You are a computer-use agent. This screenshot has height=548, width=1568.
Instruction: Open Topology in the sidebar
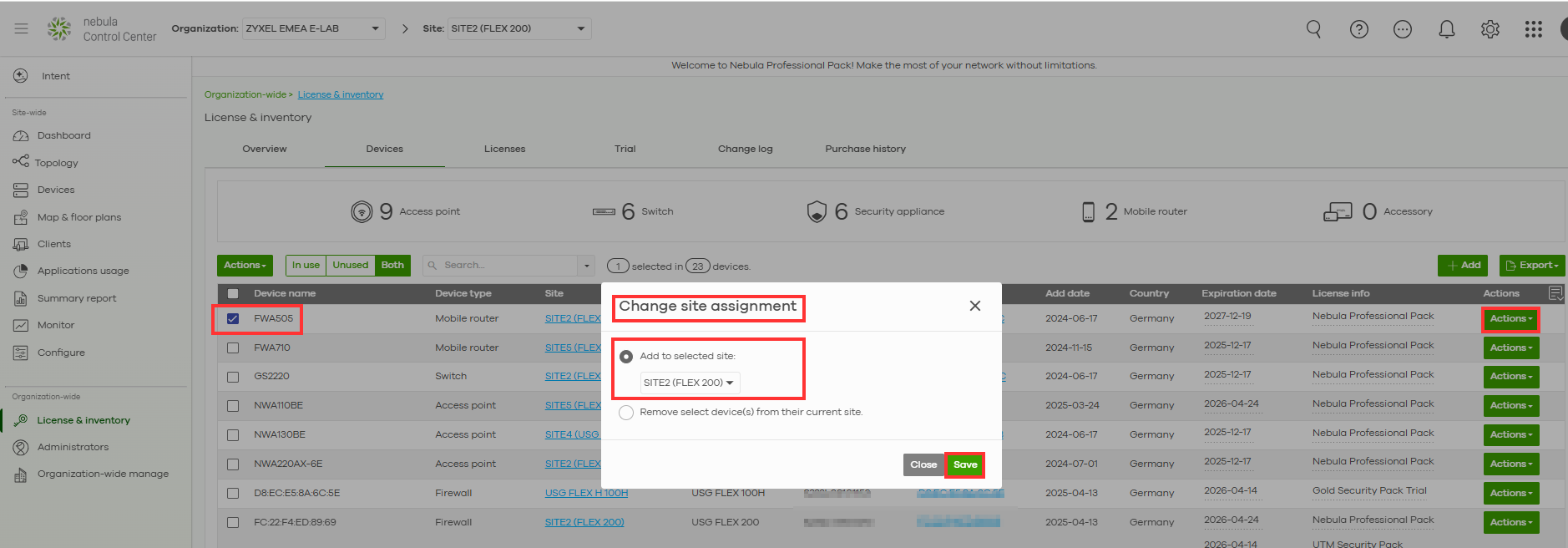[x=57, y=163]
